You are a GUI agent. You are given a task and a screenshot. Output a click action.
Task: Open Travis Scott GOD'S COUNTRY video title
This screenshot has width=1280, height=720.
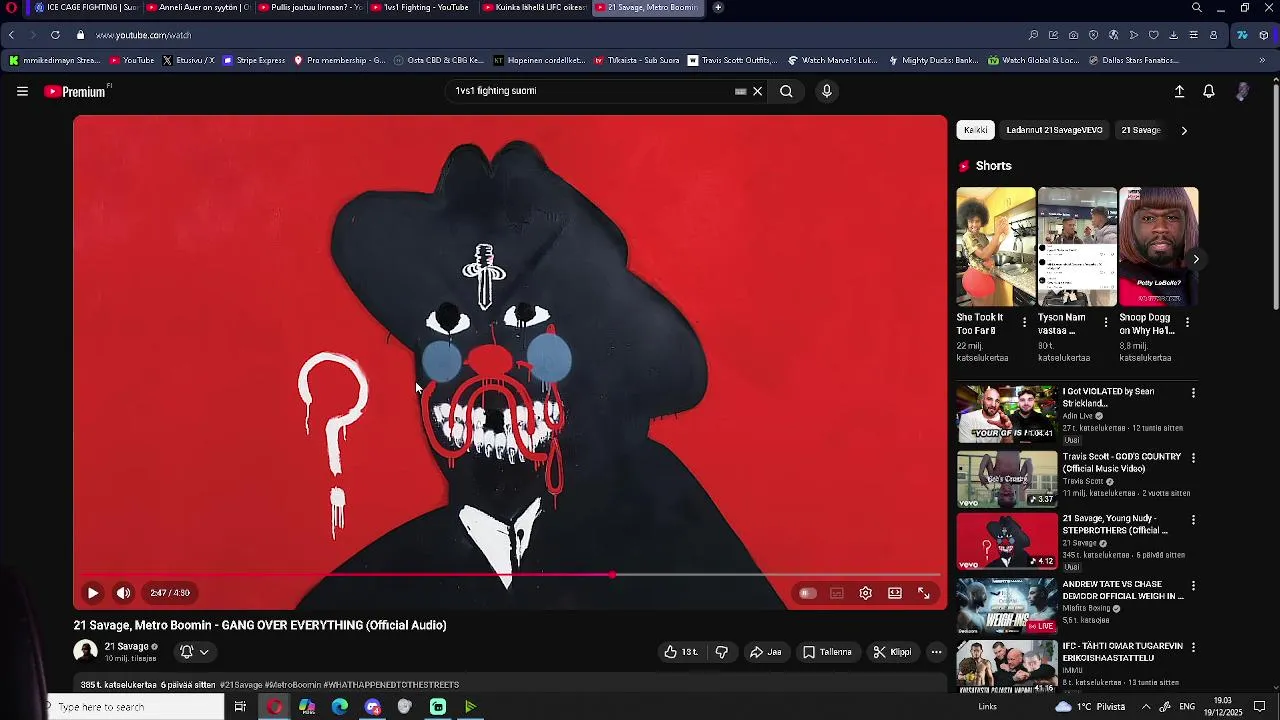(x=1122, y=462)
